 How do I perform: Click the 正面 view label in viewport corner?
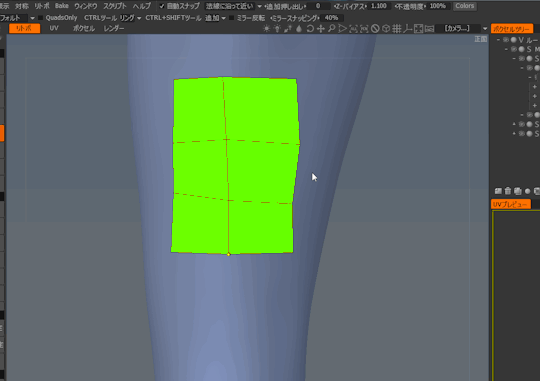480,39
